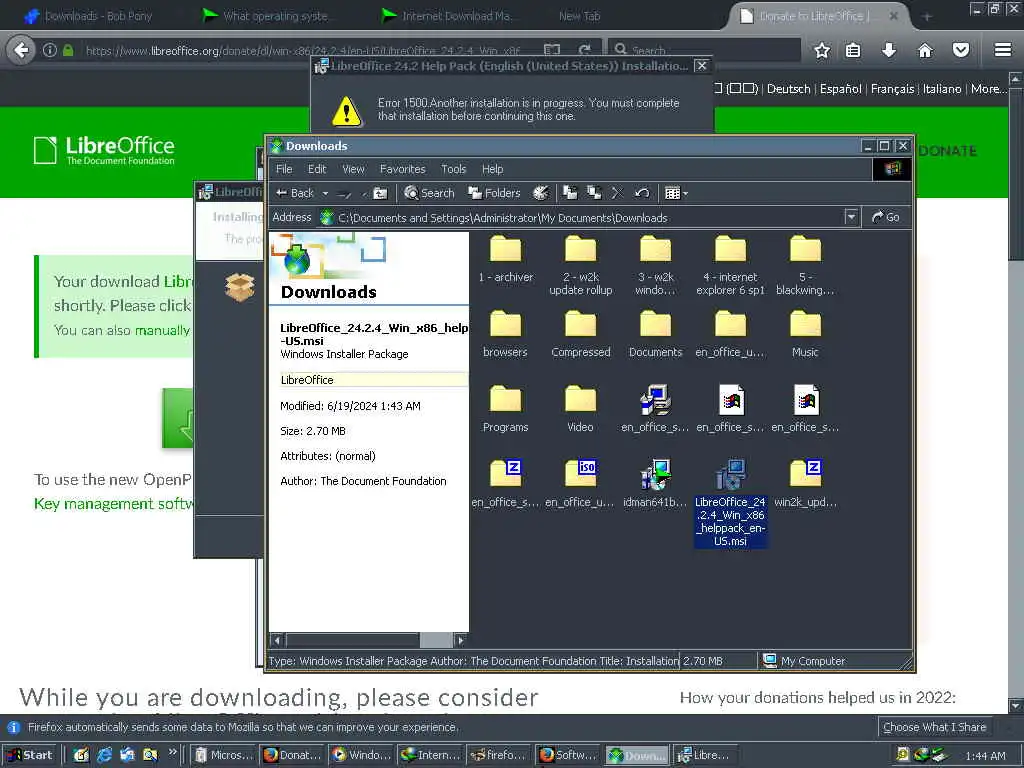Image resolution: width=1024 pixels, height=768 pixels.
Task: Select the 'Music' folder
Action: click(805, 334)
